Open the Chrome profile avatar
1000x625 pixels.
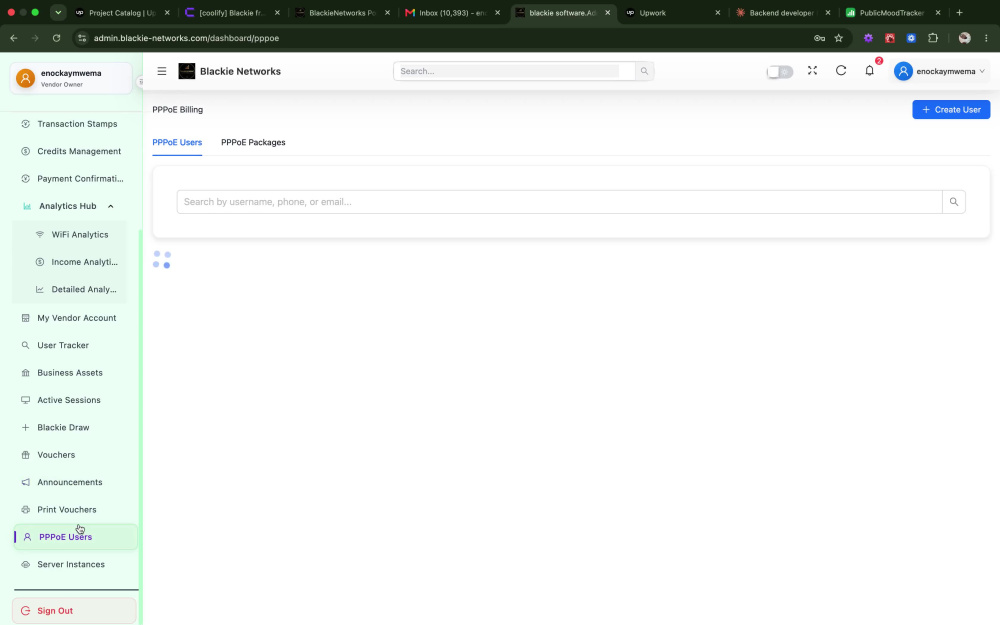click(x=964, y=38)
